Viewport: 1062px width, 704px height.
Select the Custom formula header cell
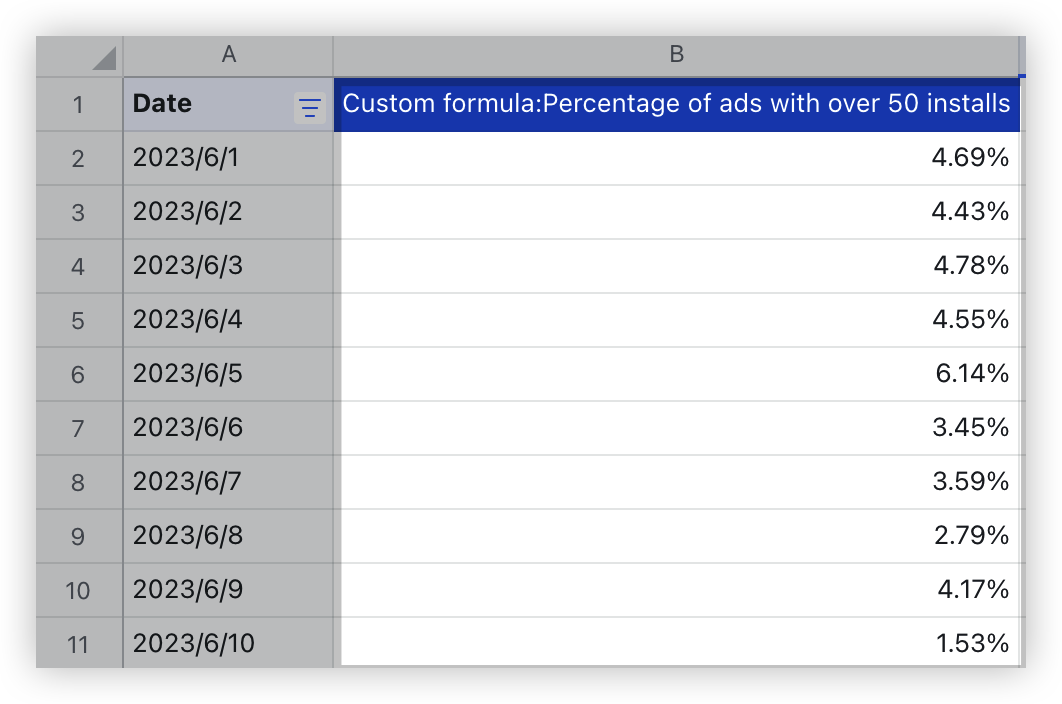coord(678,103)
